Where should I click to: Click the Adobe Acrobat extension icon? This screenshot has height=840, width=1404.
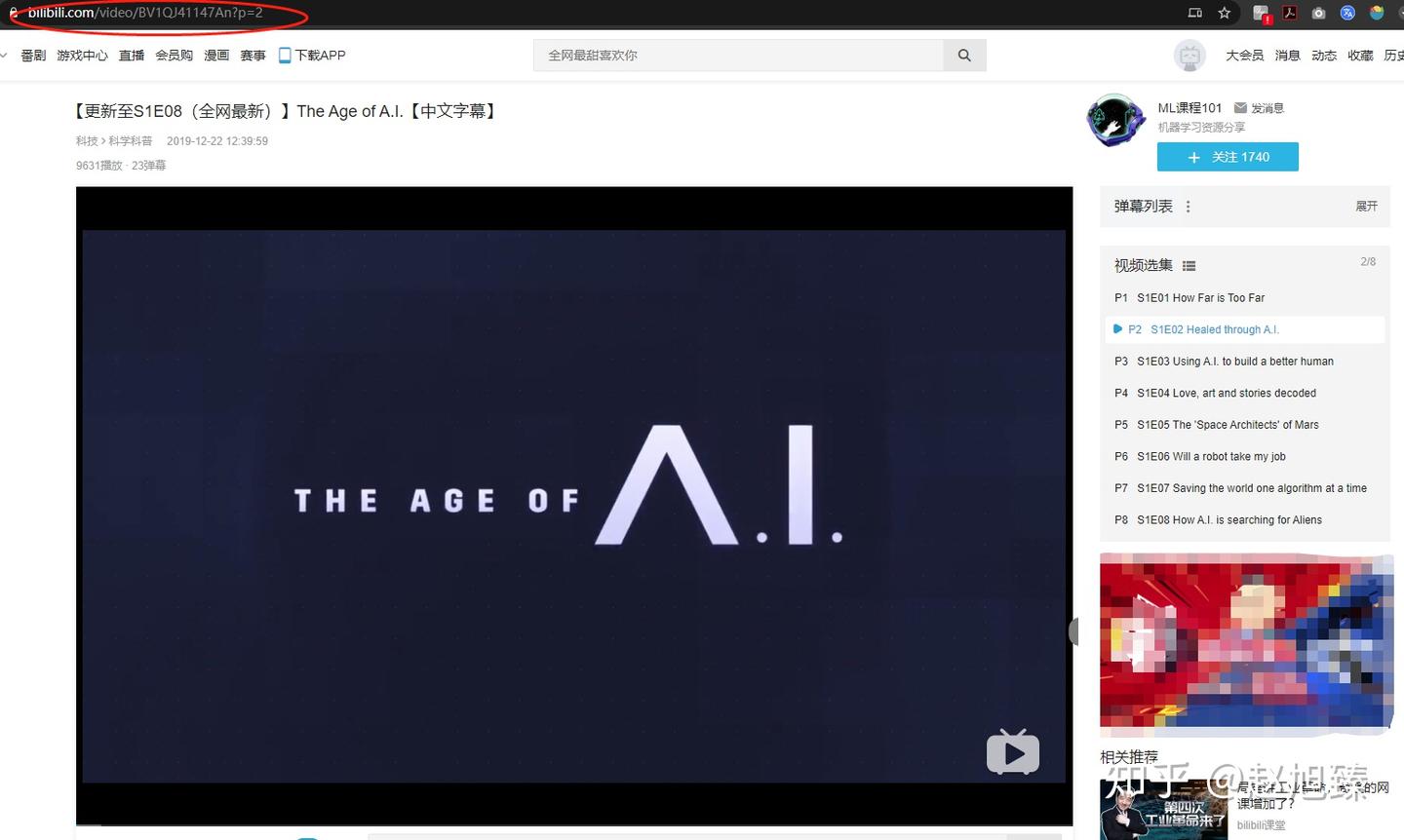[x=1289, y=13]
